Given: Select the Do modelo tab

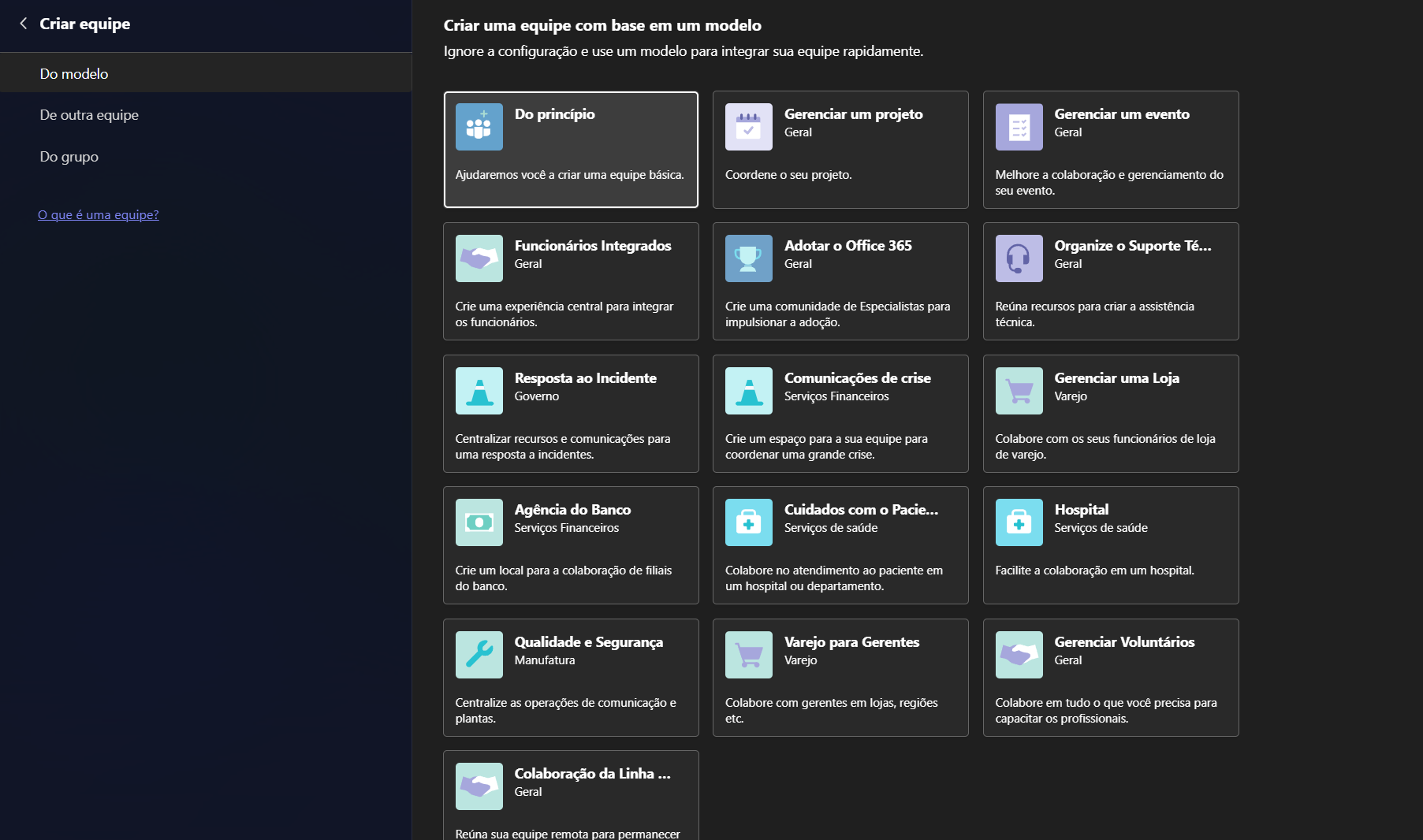Looking at the screenshot, I should (x=74, y=73).
